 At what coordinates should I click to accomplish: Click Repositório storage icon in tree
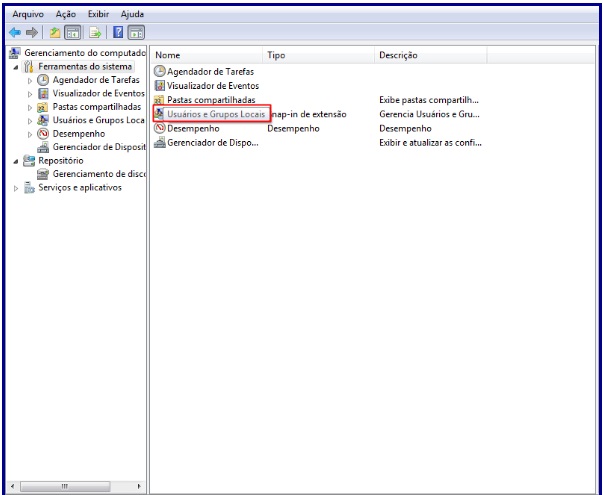pos(29,161)
